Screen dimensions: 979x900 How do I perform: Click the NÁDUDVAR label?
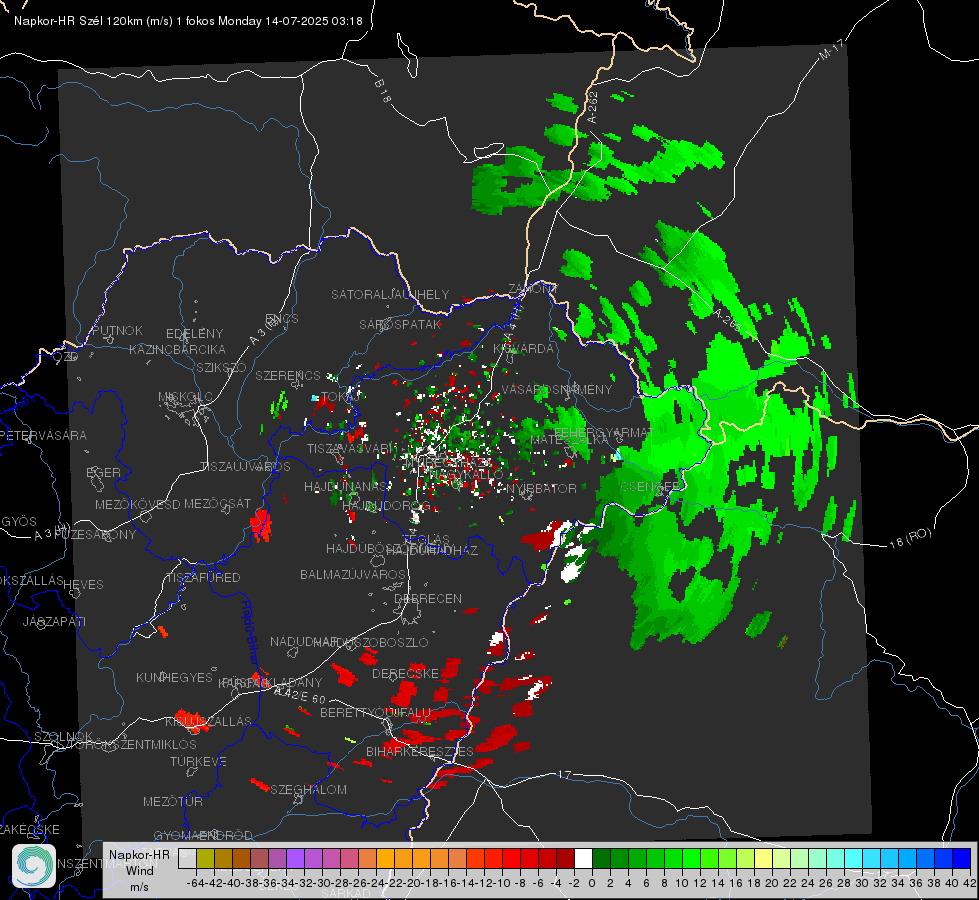[302, 642]
